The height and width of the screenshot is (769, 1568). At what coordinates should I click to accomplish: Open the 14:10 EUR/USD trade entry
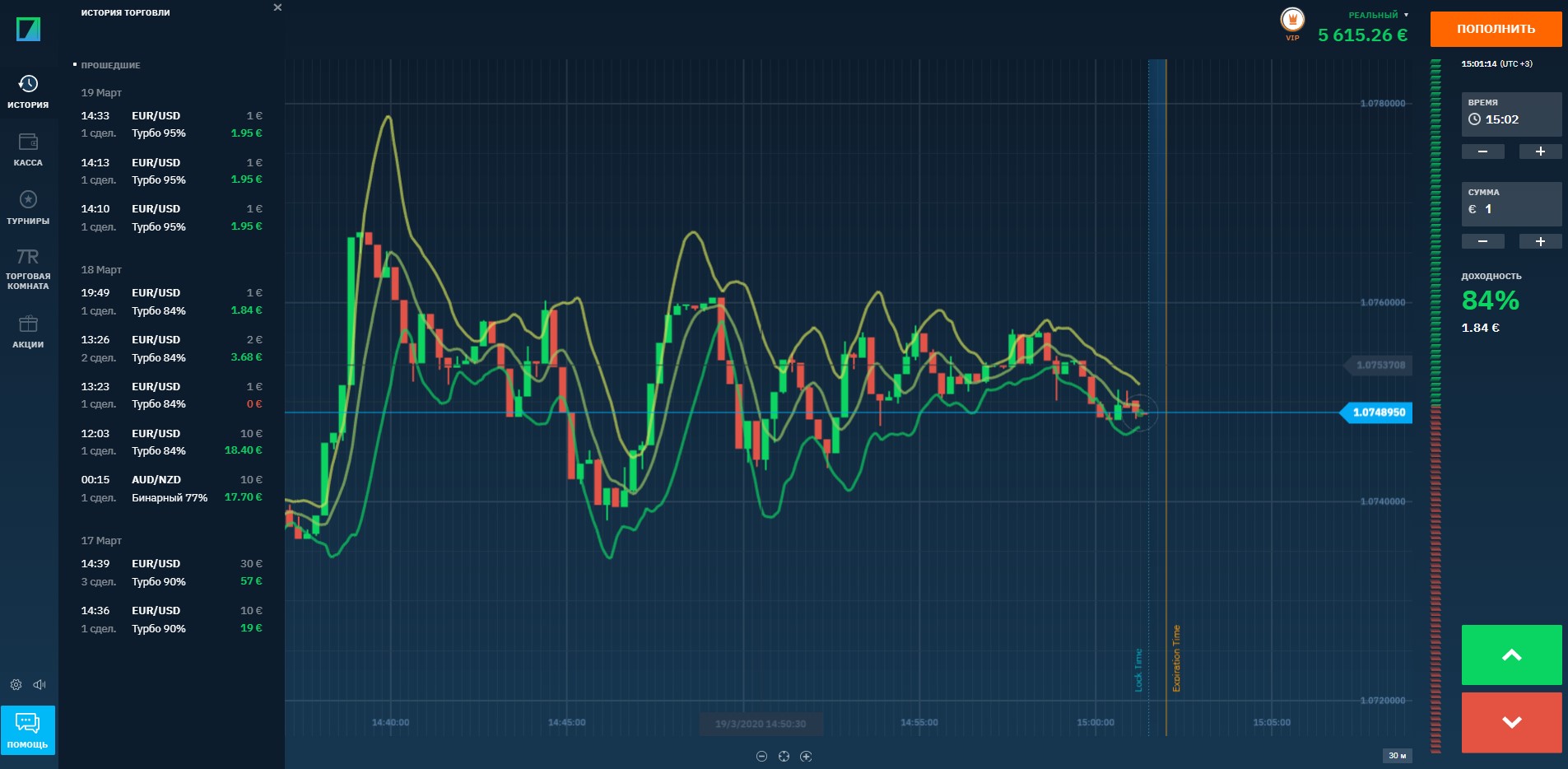tap(171, 217)
